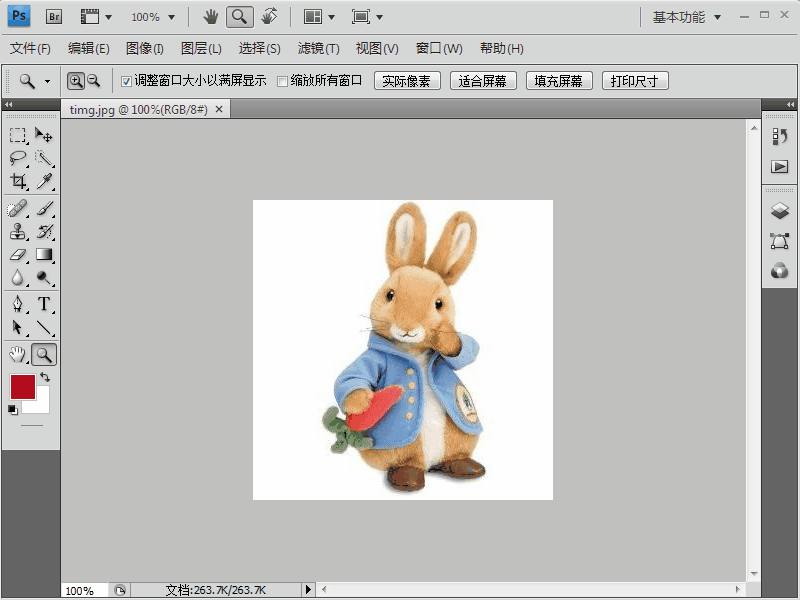800x600 pixels.
Task: Open the 图层(L) menu
Action: 201,48
